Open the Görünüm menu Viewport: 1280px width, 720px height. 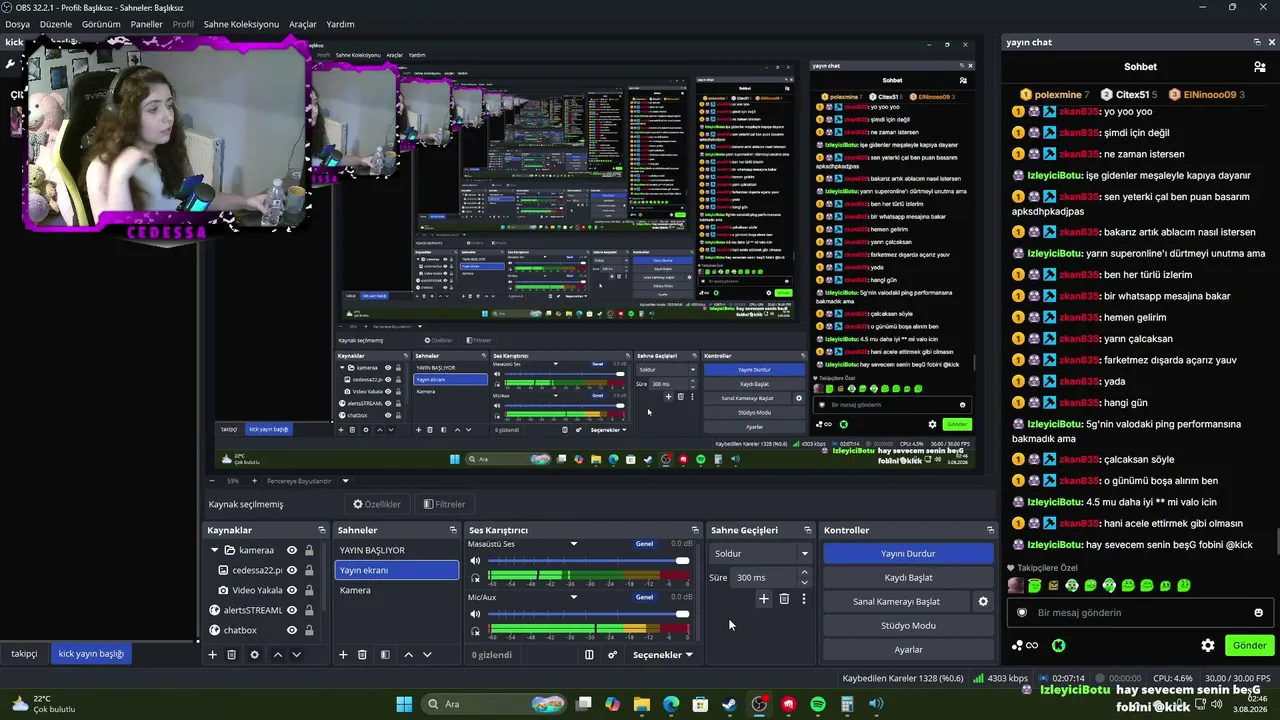click(x=101, y=24)
